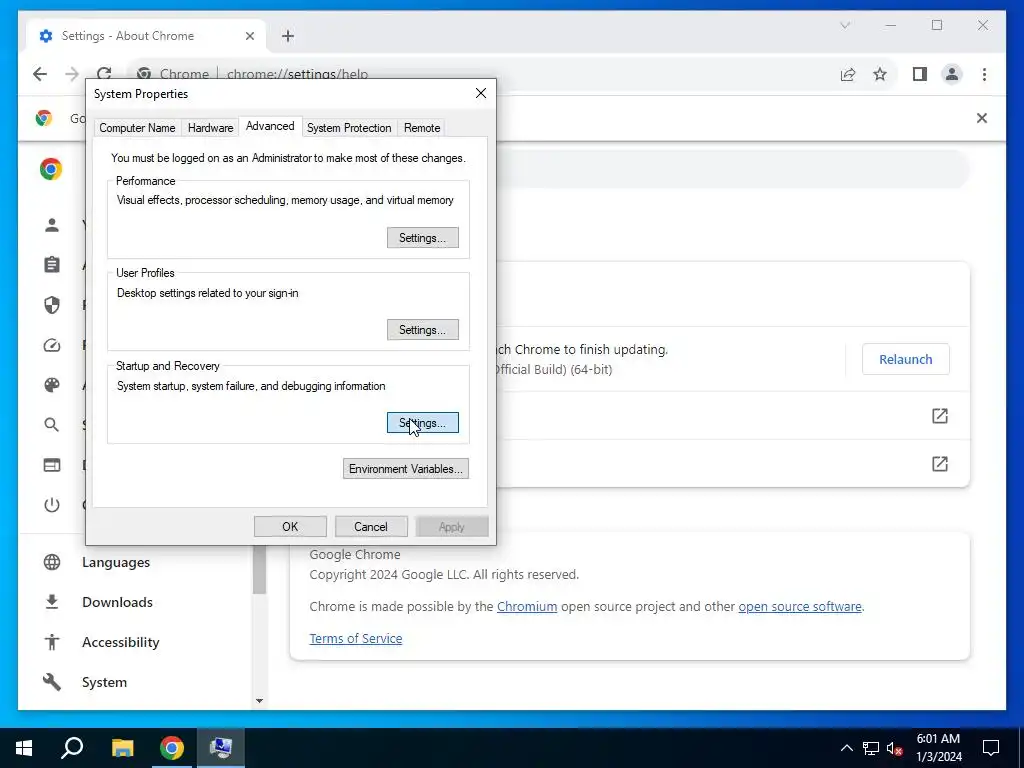Switch to the System Protection tab
Image resolution: width=1024 pixels, height=768 pixels.
(x=349, y=128)
